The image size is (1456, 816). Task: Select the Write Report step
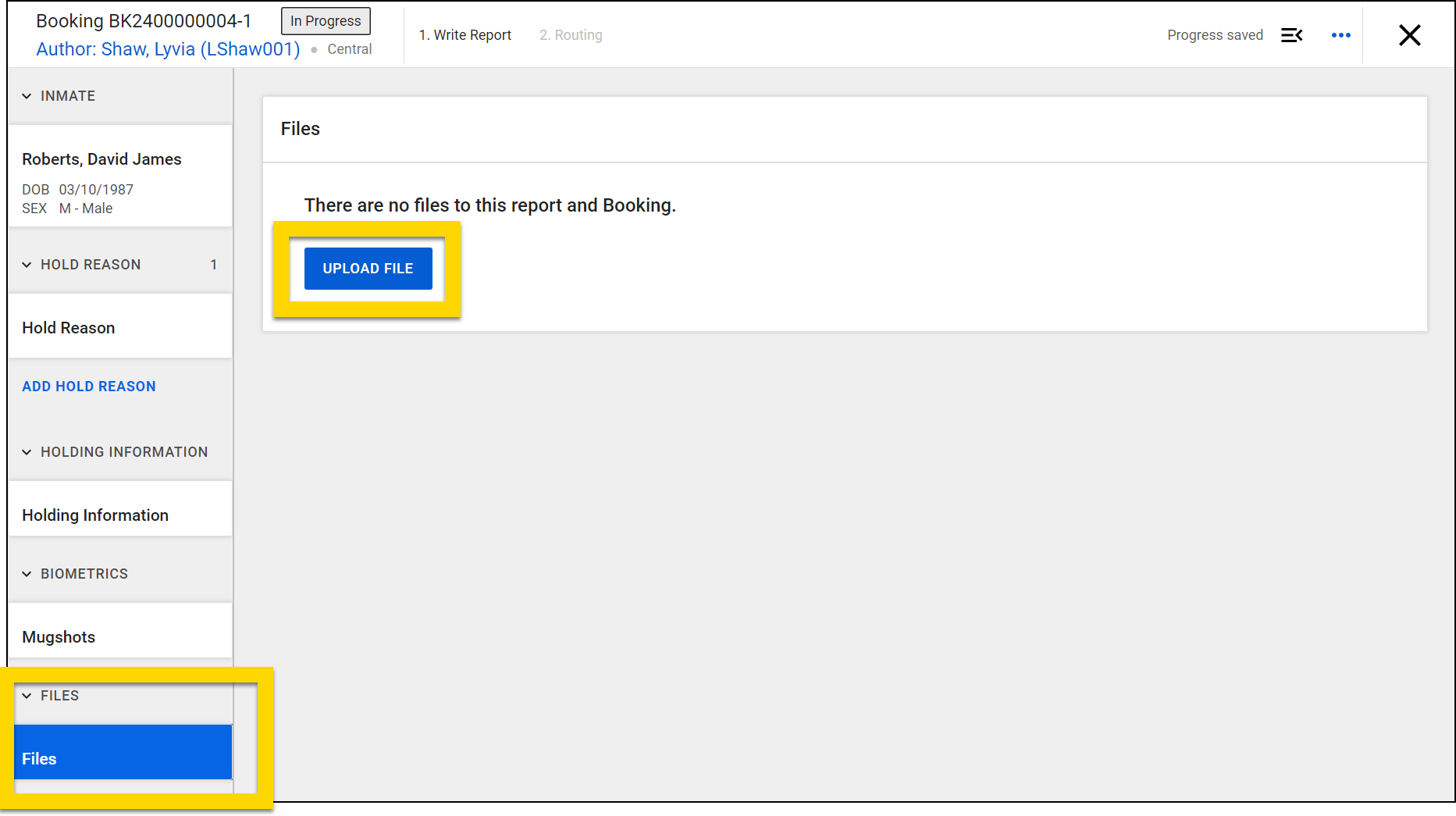465,34
